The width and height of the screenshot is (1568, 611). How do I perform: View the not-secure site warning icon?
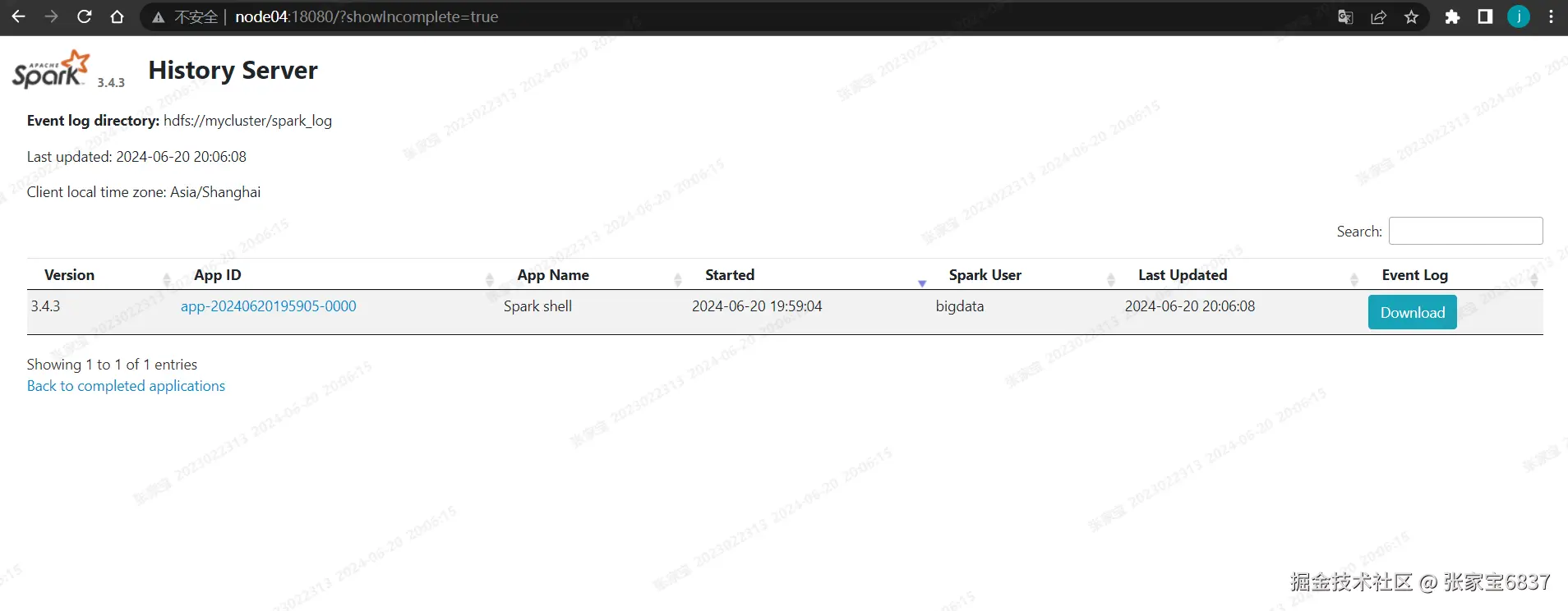(x=159, y=17)
